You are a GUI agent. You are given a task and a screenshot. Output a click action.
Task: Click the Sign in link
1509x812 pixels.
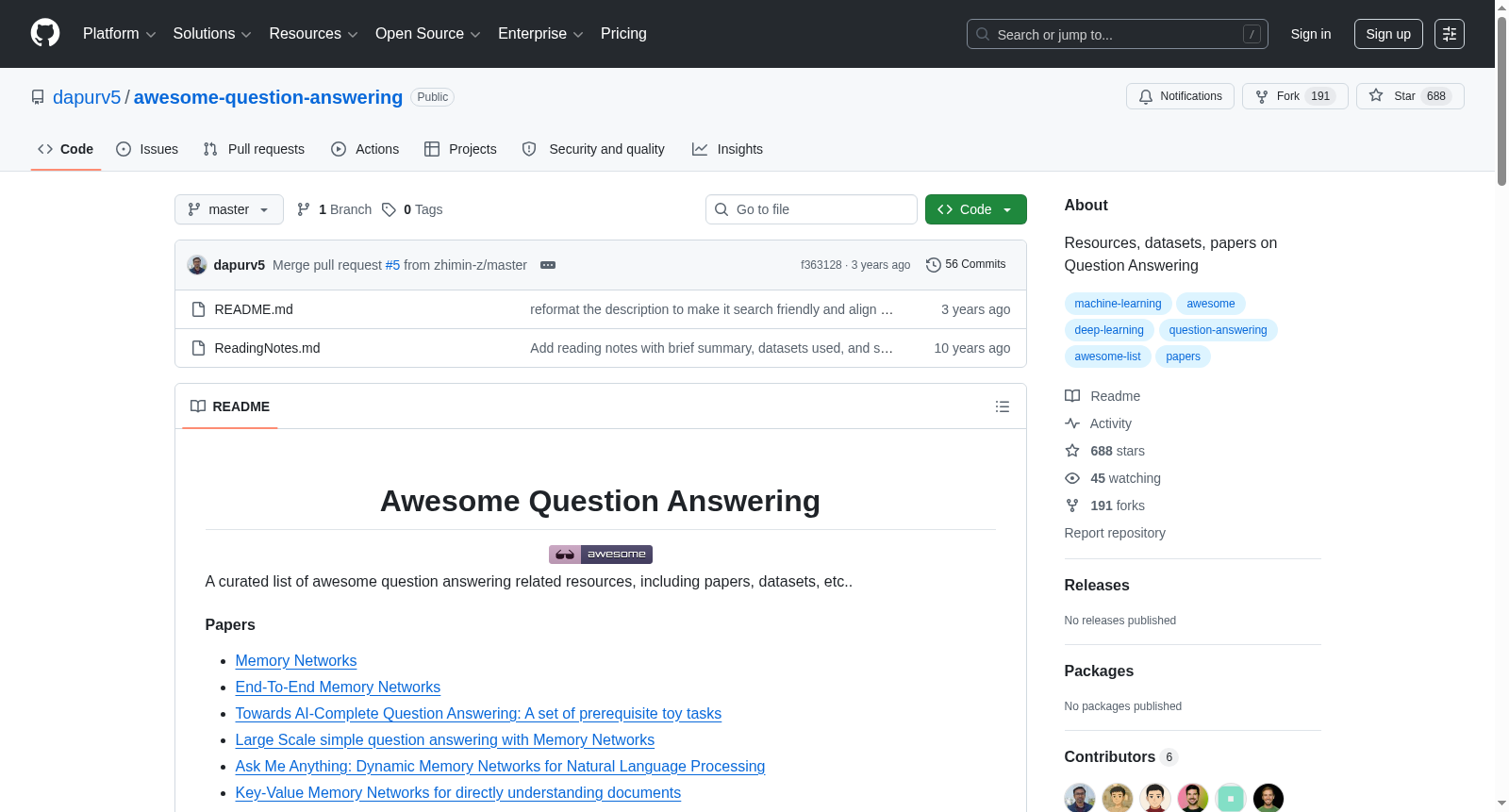[x=1311, y=34]
